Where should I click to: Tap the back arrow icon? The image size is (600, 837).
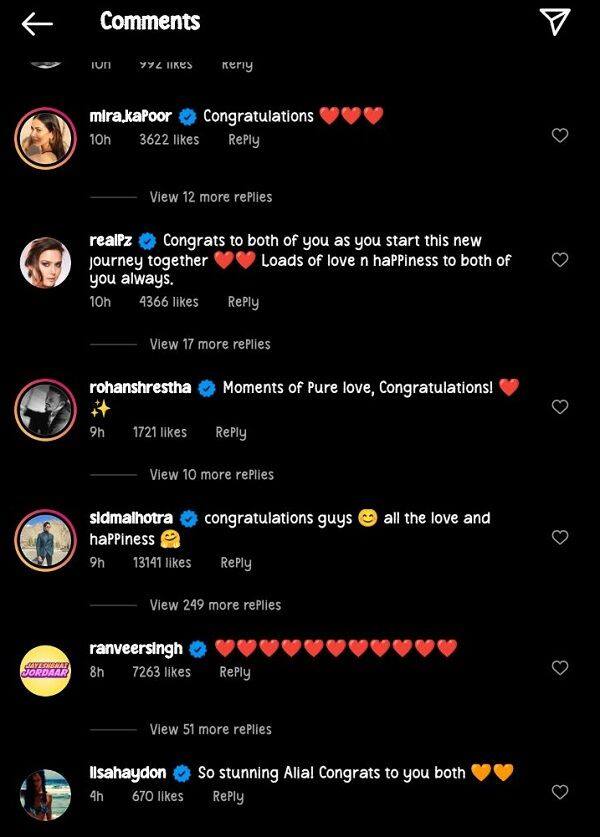[x=37, y=24]
